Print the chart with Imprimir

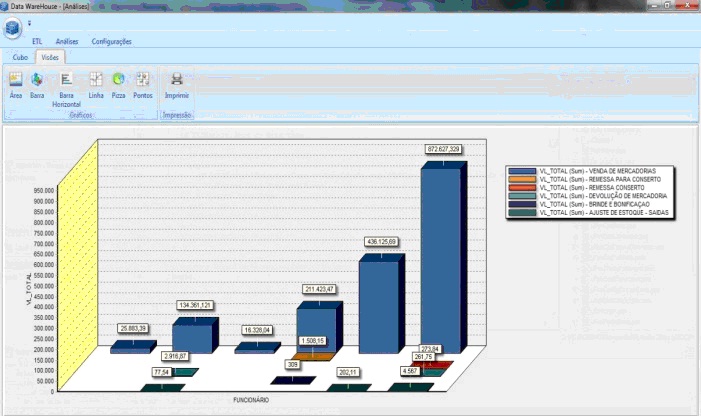tap(177, 83)
